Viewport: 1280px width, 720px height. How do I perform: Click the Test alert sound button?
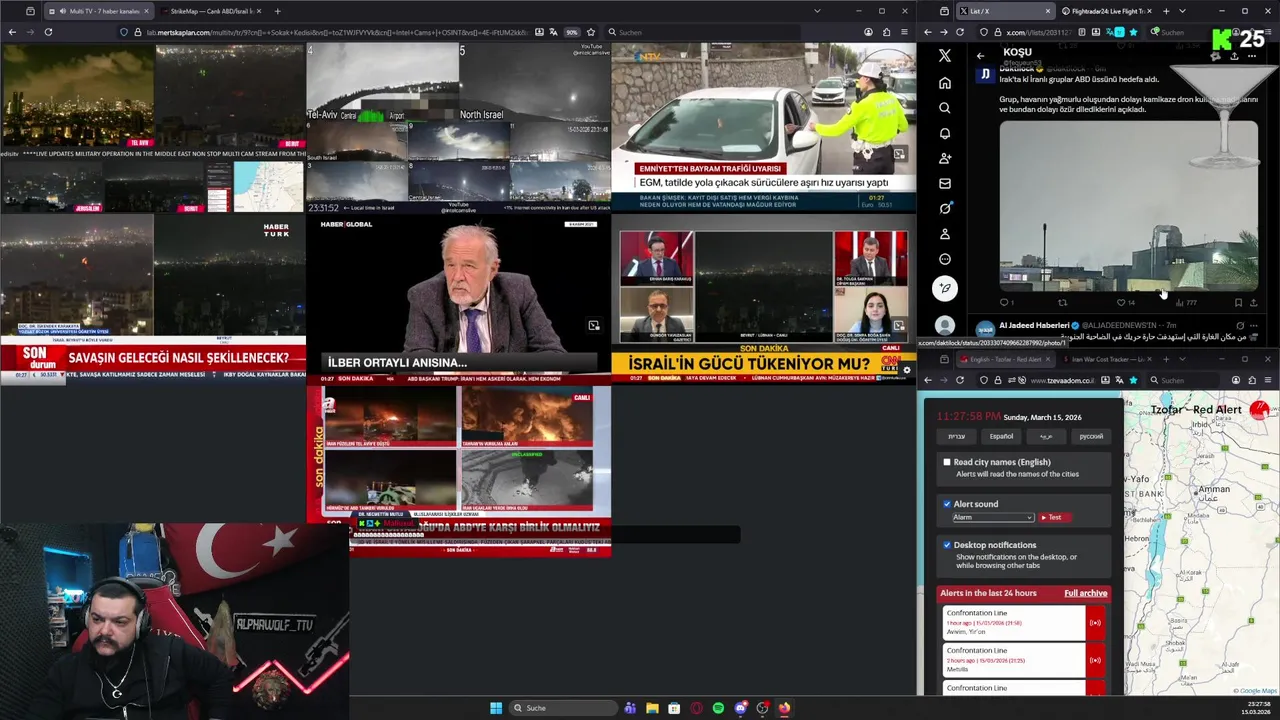[x=1055, y=517]
